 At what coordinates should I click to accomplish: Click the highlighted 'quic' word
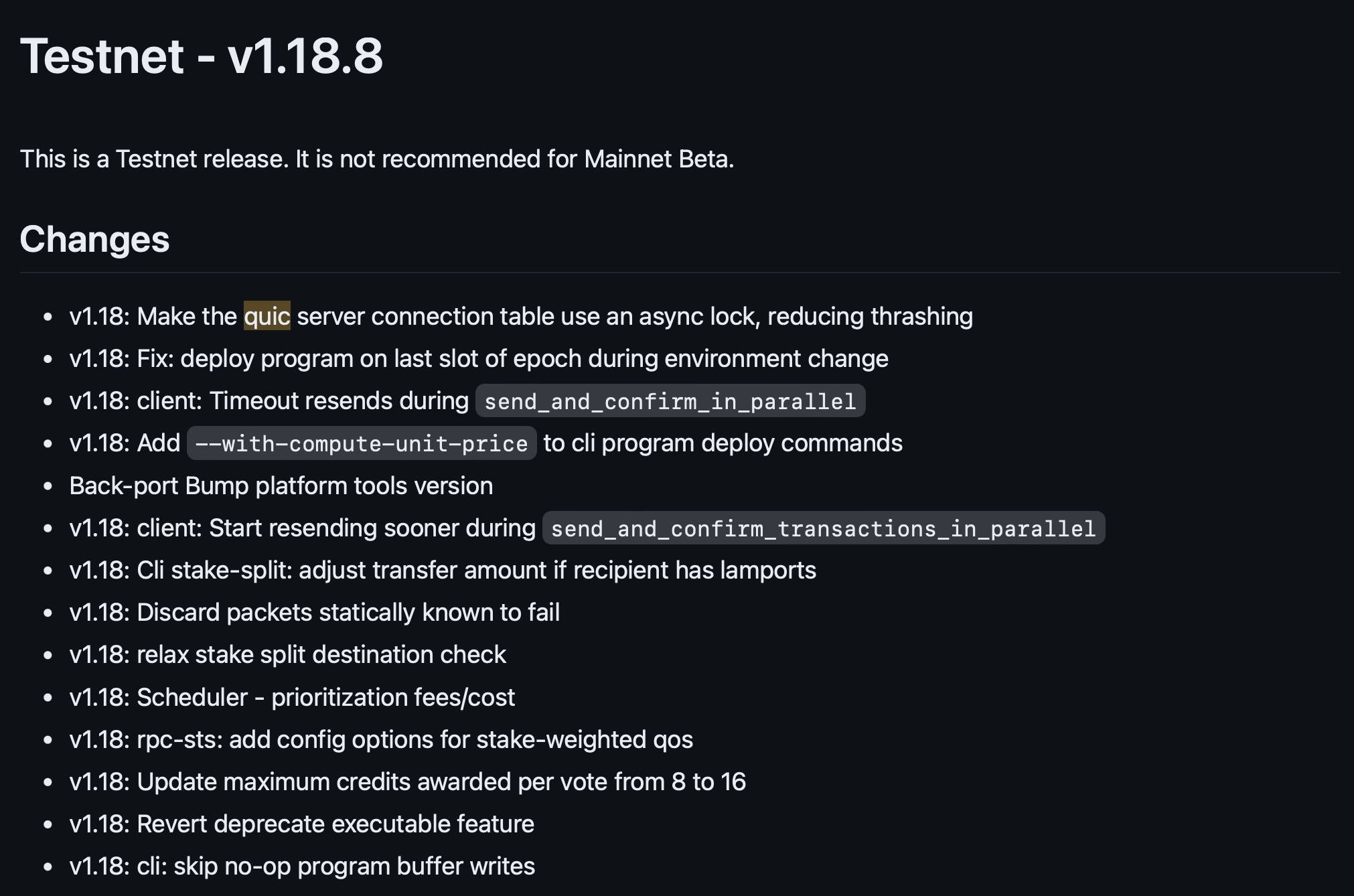pos(267,316)
